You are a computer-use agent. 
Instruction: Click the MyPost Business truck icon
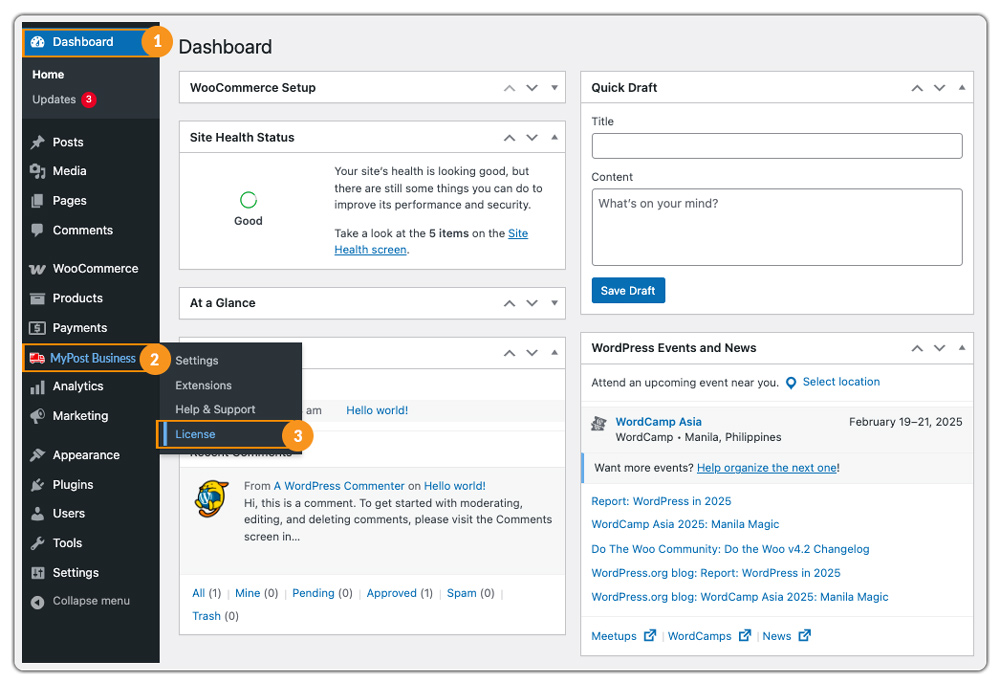click(x=37, y=358)
